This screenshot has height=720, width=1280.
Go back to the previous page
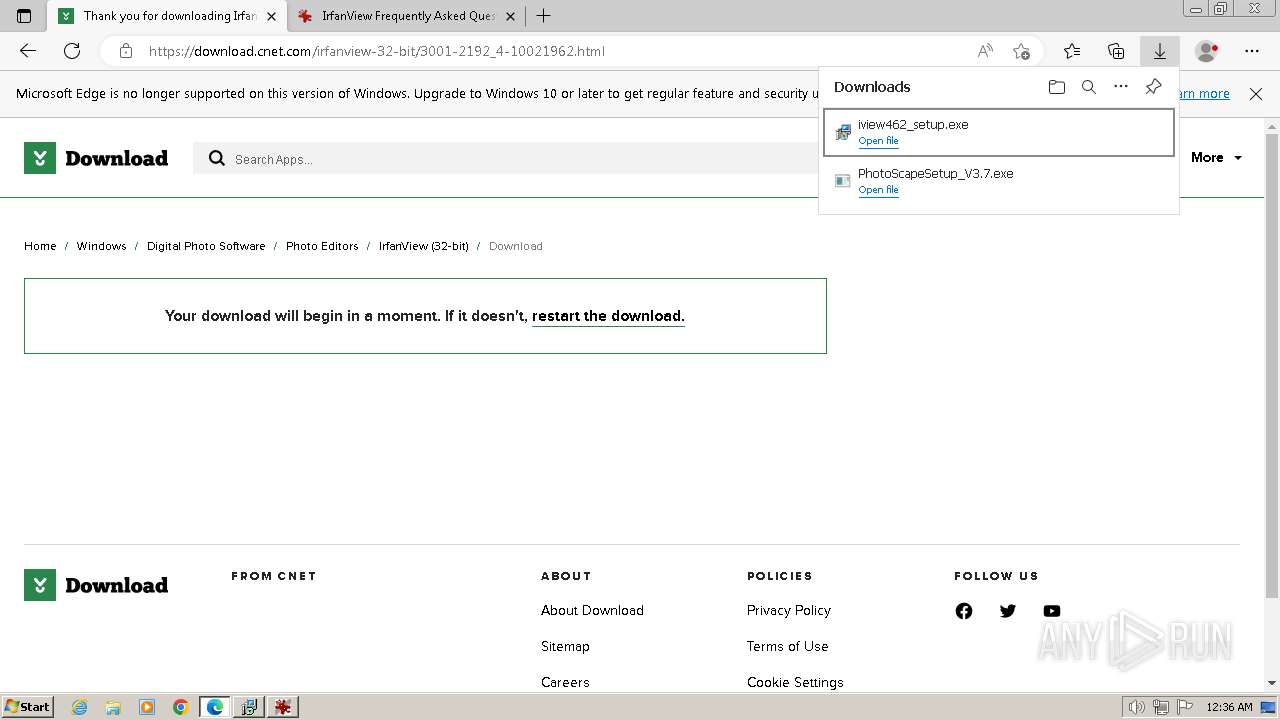28,51
